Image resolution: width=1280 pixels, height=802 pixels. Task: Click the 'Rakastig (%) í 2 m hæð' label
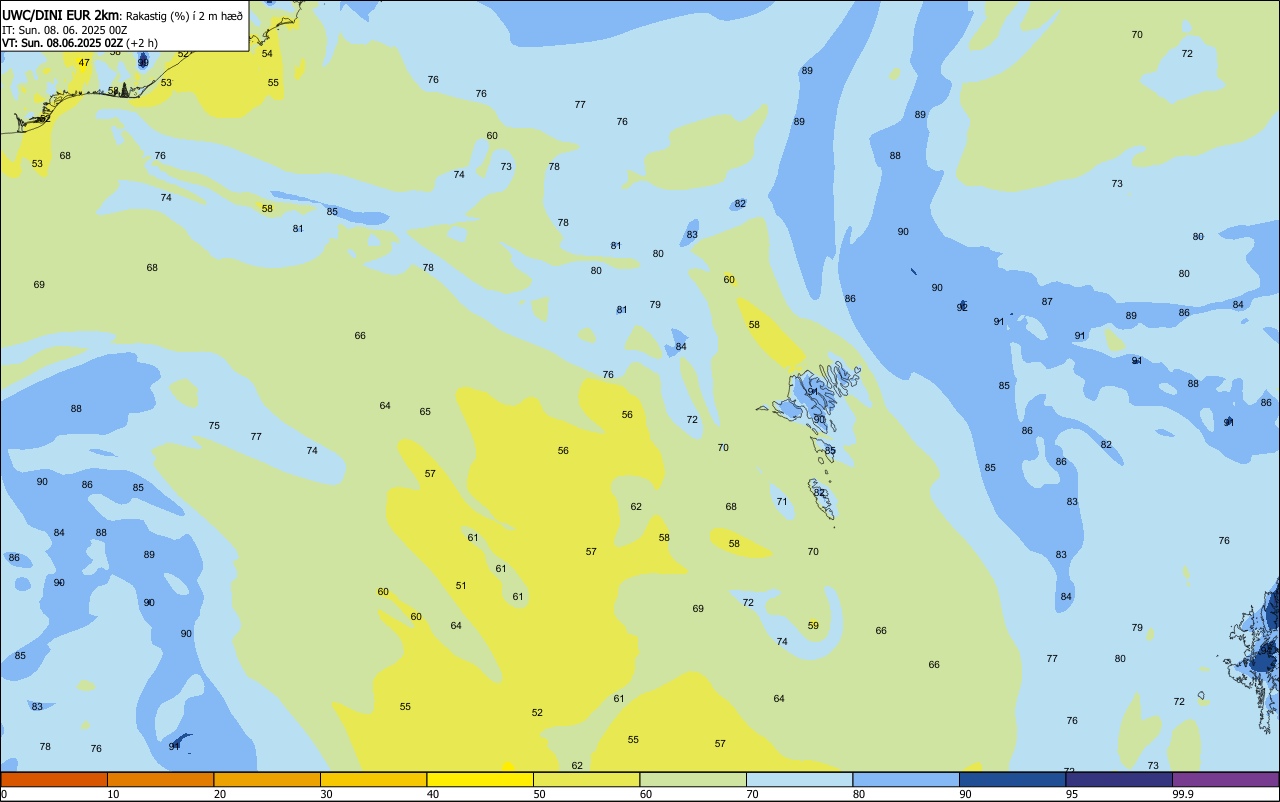184,16
